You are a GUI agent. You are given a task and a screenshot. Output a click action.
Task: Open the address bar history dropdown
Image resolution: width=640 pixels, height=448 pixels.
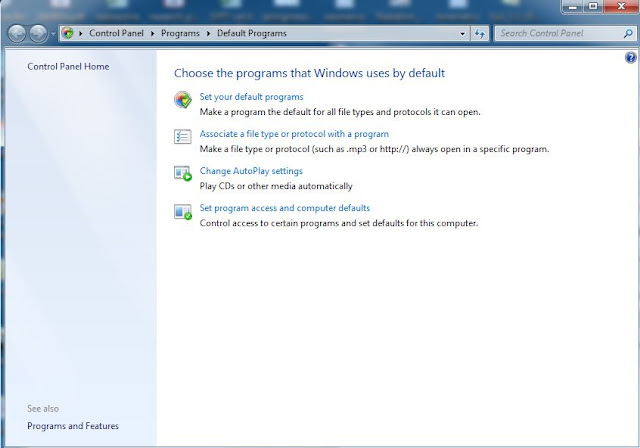[x=462, y=34]
